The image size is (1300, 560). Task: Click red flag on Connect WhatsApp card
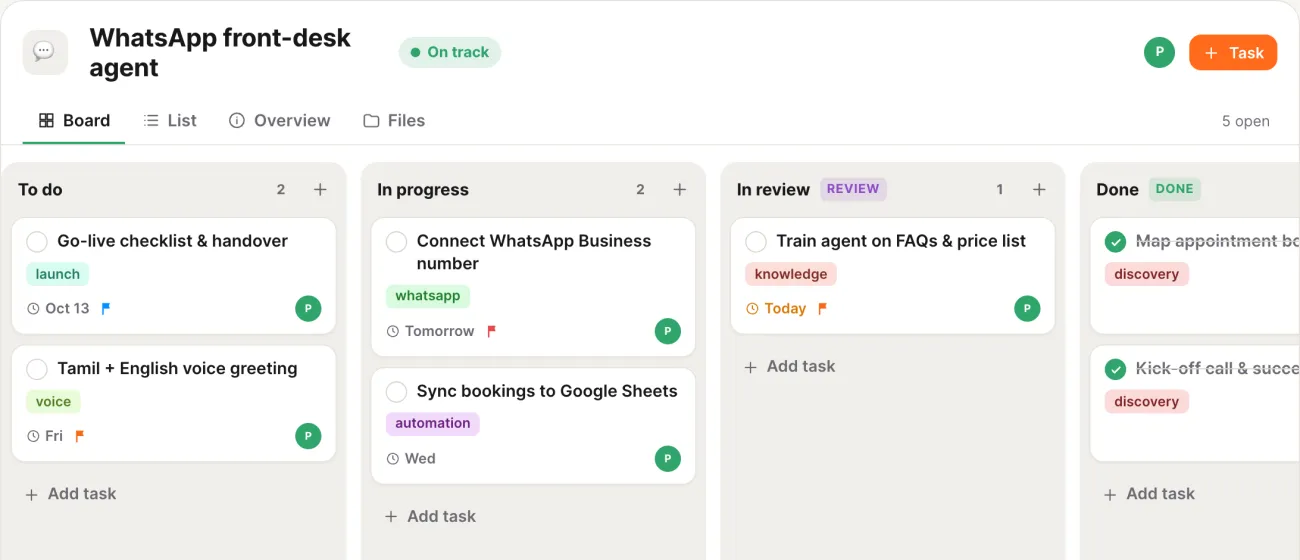point(491,331)
